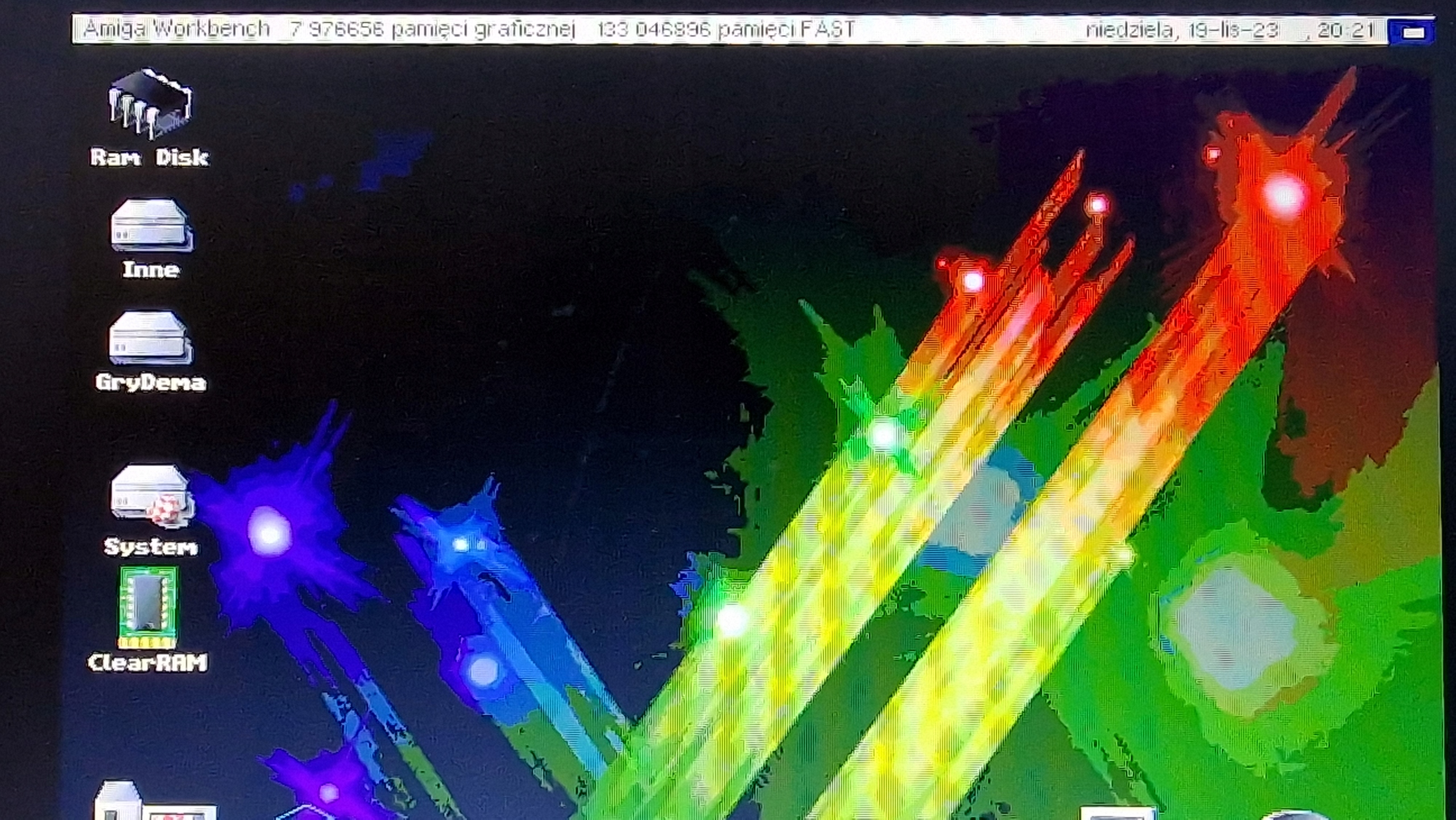Open the Inne hard drive icon
This screenshot has height=820, width=1456.
pos(152,225)
